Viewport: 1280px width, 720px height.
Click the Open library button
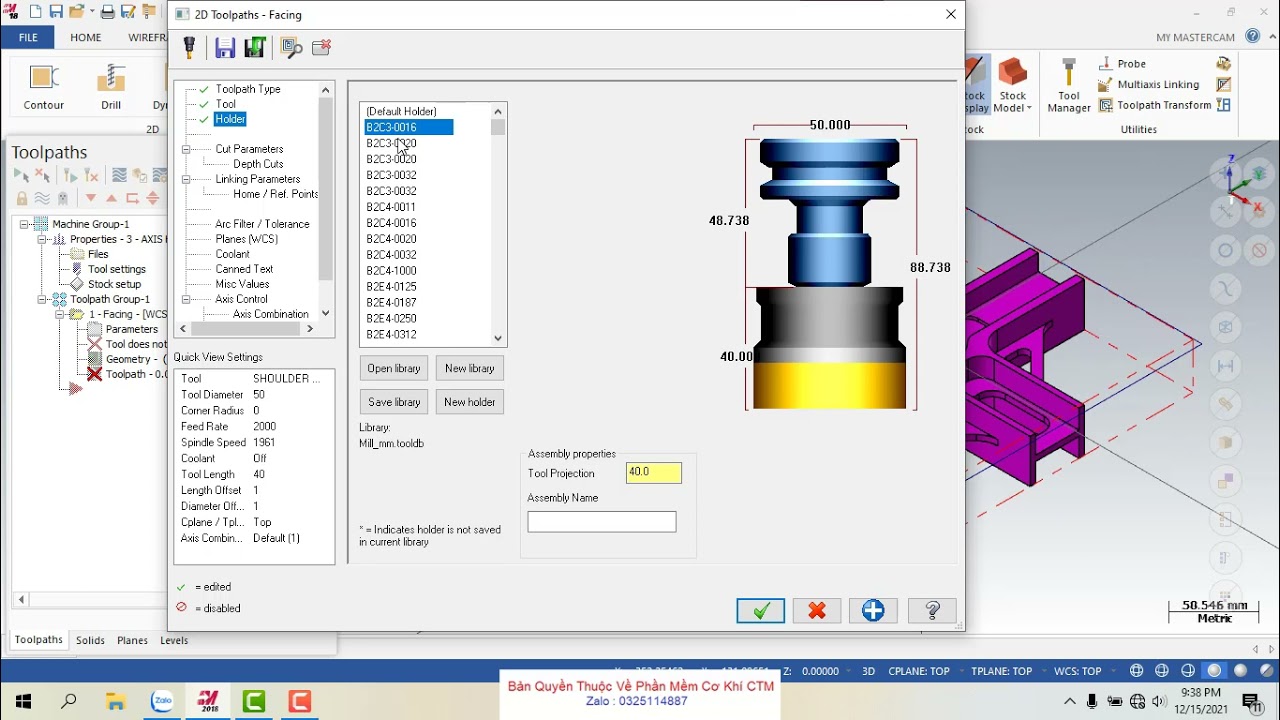pyautogui.click(x=394, y=368)
